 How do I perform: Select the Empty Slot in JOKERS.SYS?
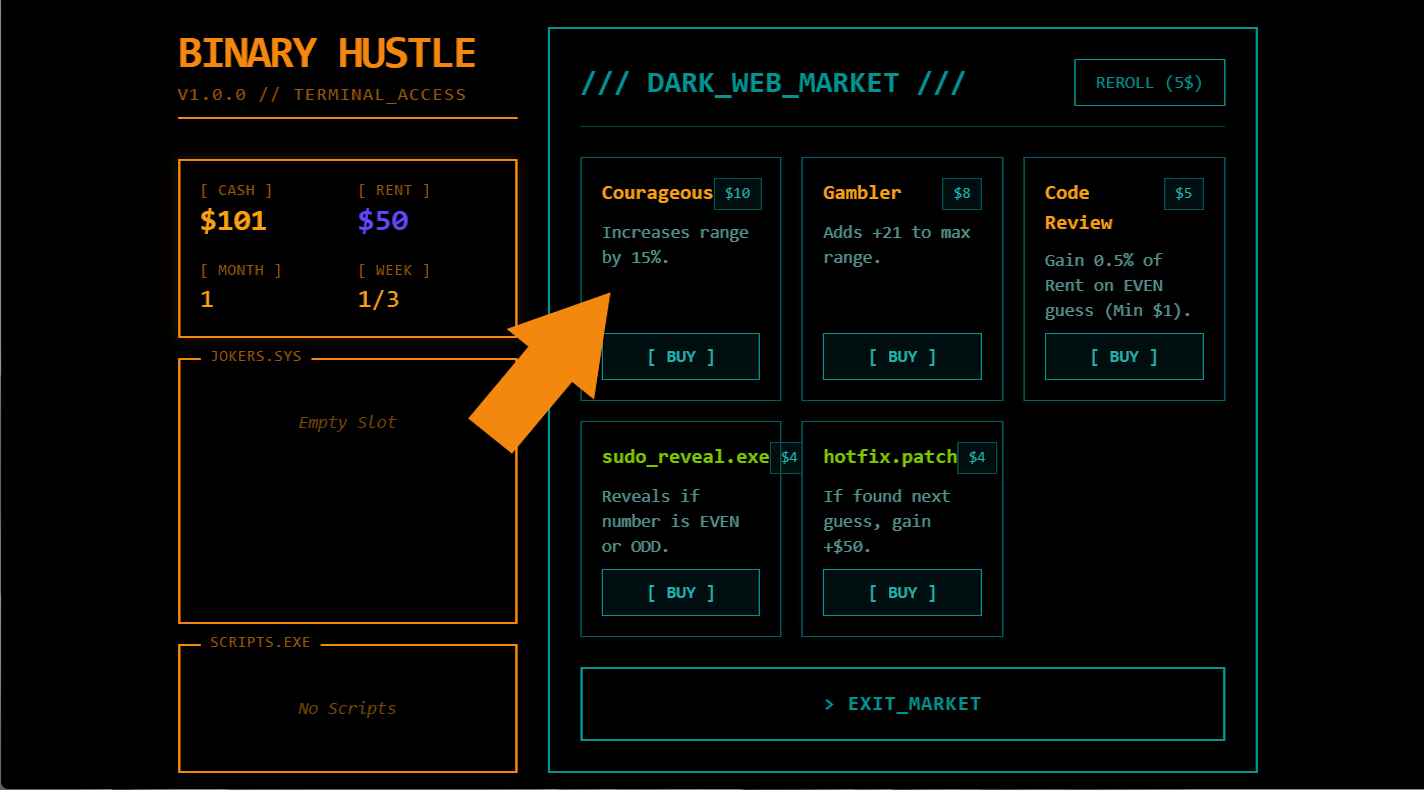[347, 423]
